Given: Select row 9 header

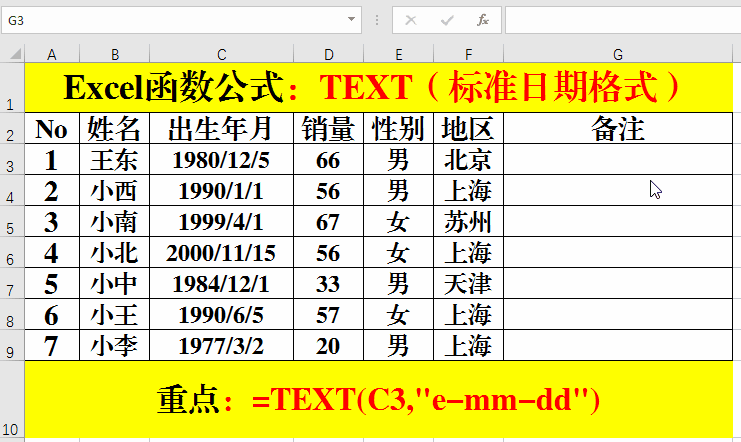Looking at the screenshot, I should [x=12, y=345].
